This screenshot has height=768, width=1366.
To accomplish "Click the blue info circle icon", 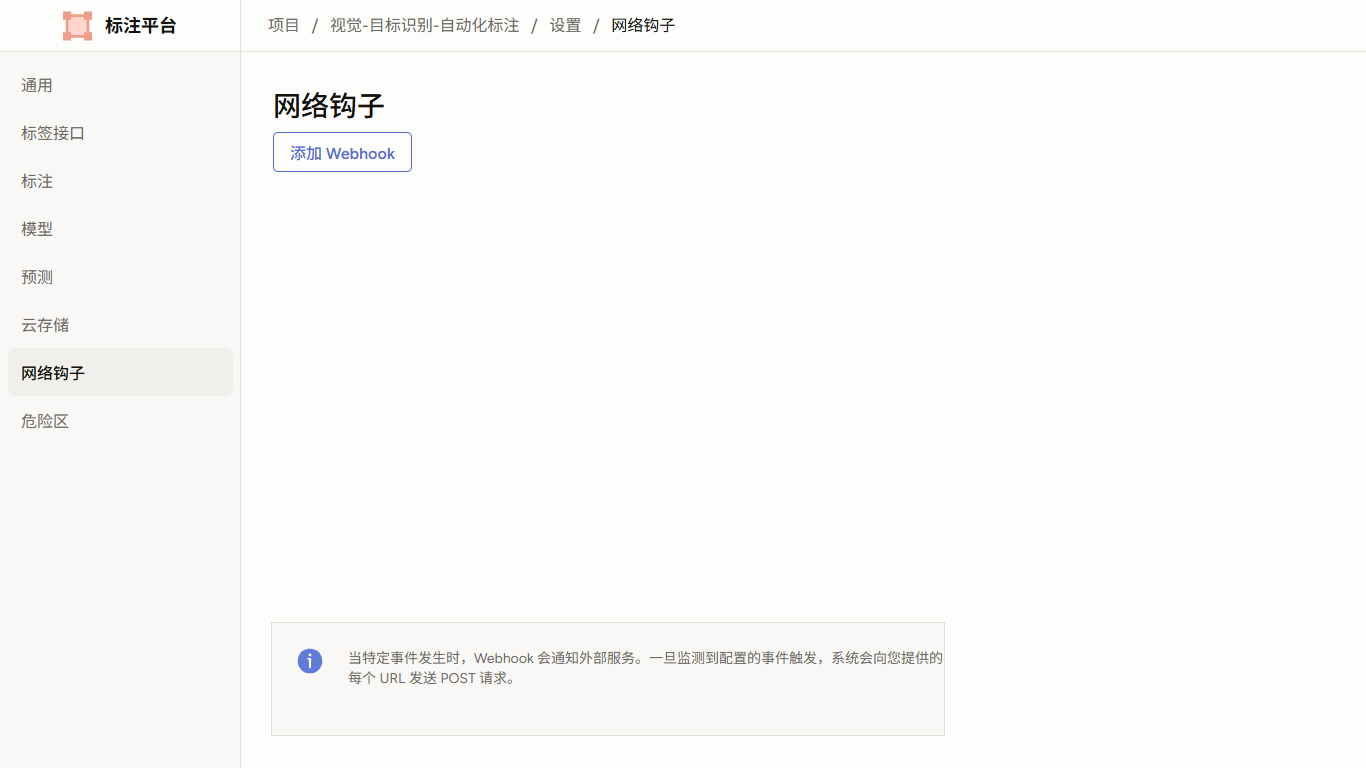I will pos(310,661).
